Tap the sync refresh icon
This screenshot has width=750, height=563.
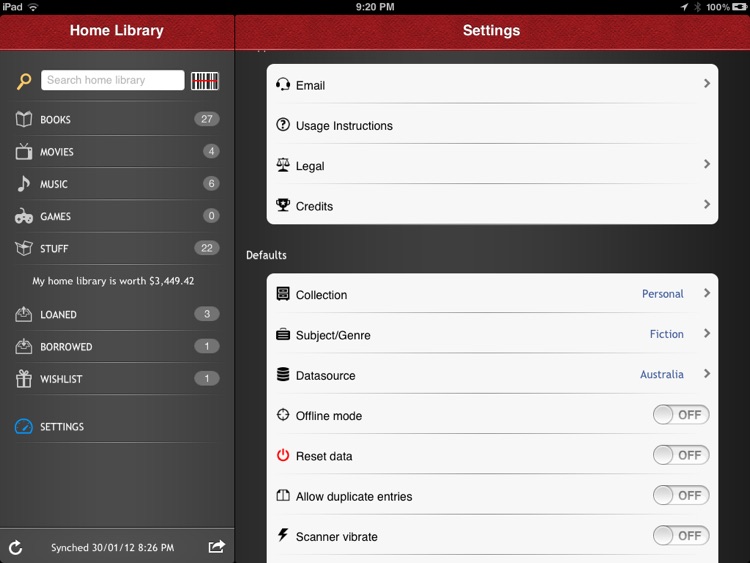[16, 548]
